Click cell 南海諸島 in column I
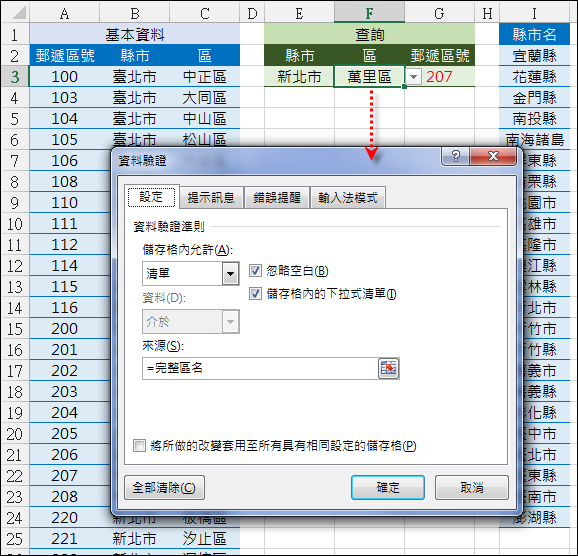This screenshot has width=578, height=556. coord(535,140)
